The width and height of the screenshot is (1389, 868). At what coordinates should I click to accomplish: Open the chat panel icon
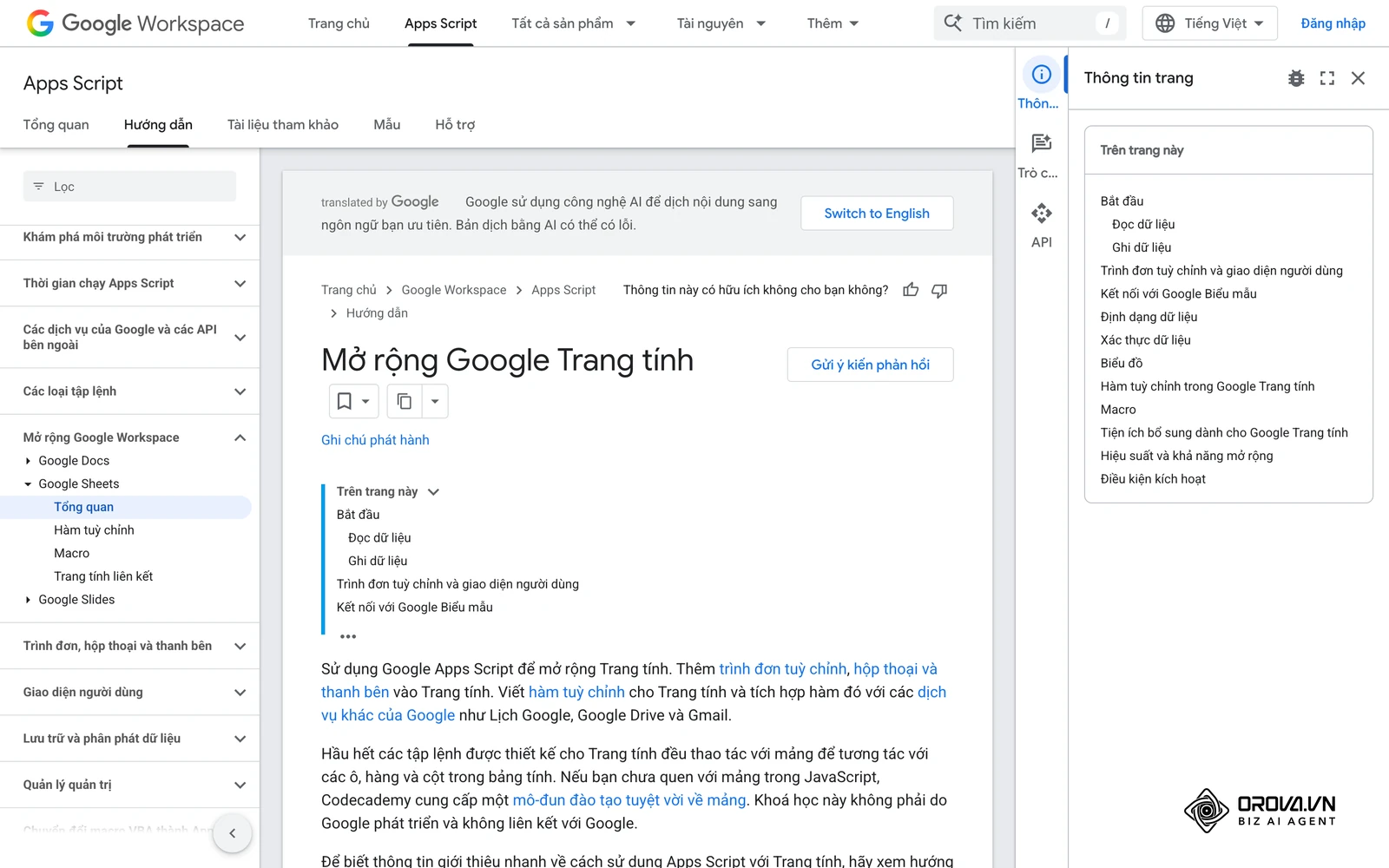(1042, 143)
